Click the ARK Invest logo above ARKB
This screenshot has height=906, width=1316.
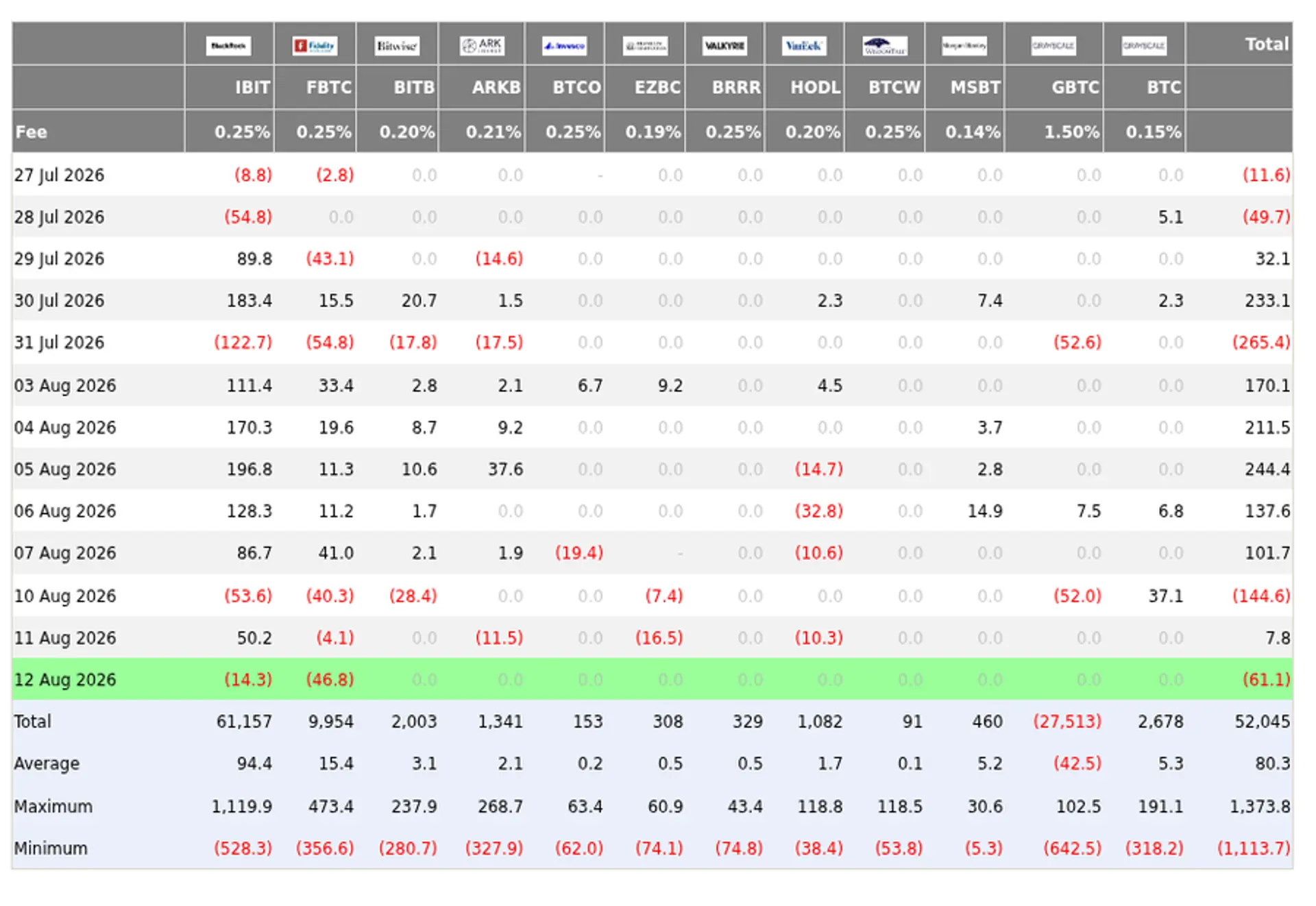click(x=483, y=46)
